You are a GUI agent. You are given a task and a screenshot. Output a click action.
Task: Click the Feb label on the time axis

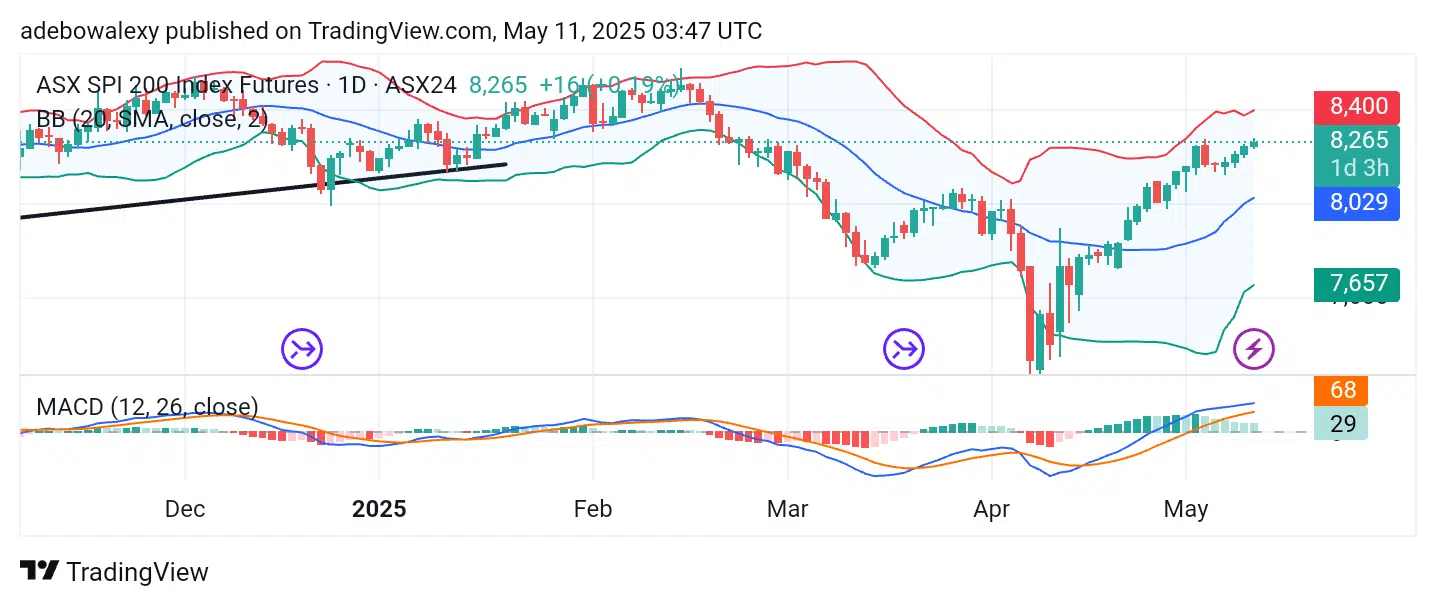[592, 509]
